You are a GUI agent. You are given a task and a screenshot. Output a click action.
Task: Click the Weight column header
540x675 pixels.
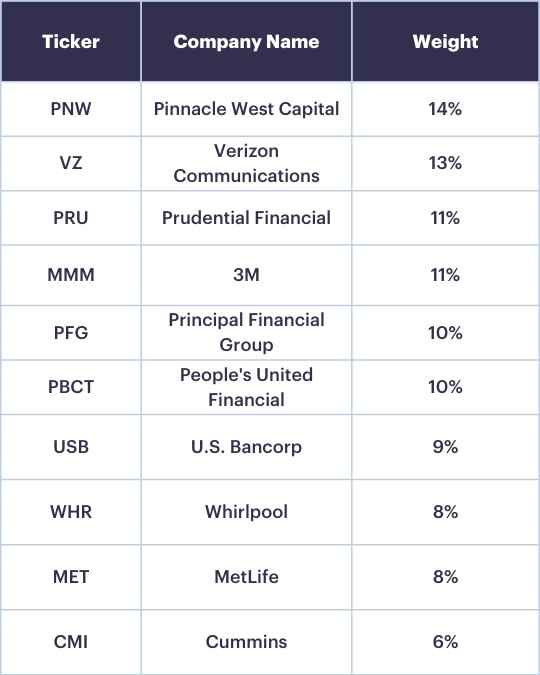click(x=446, y=42)
